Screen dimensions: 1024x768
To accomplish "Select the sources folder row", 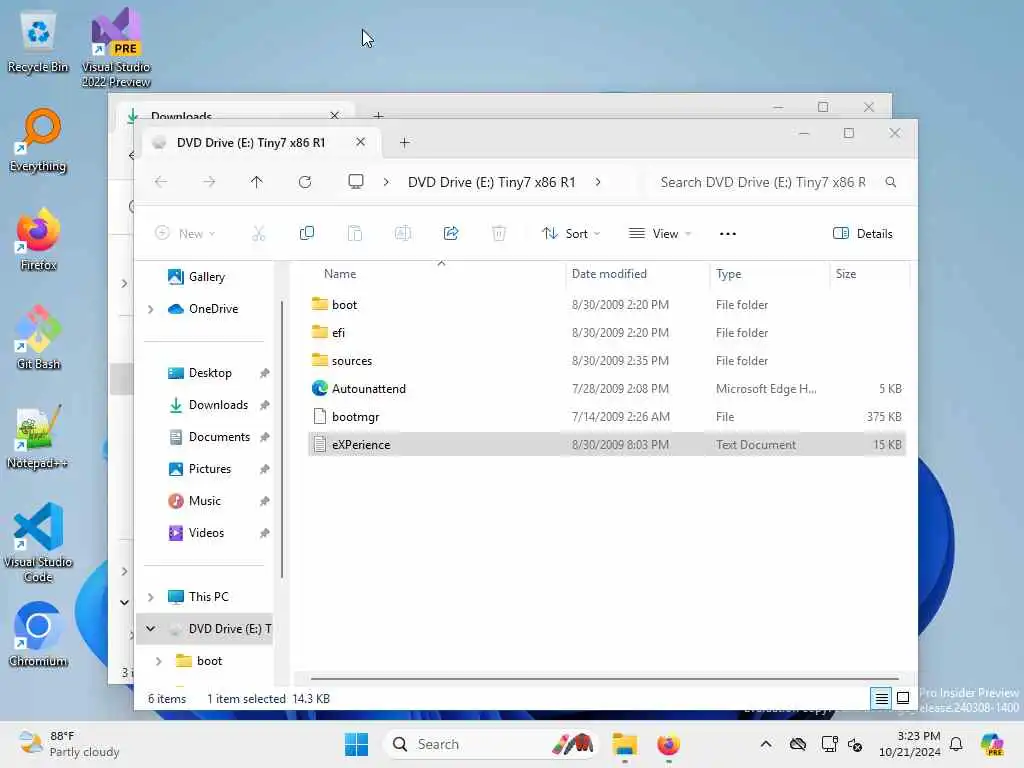I will coord(607,360).
